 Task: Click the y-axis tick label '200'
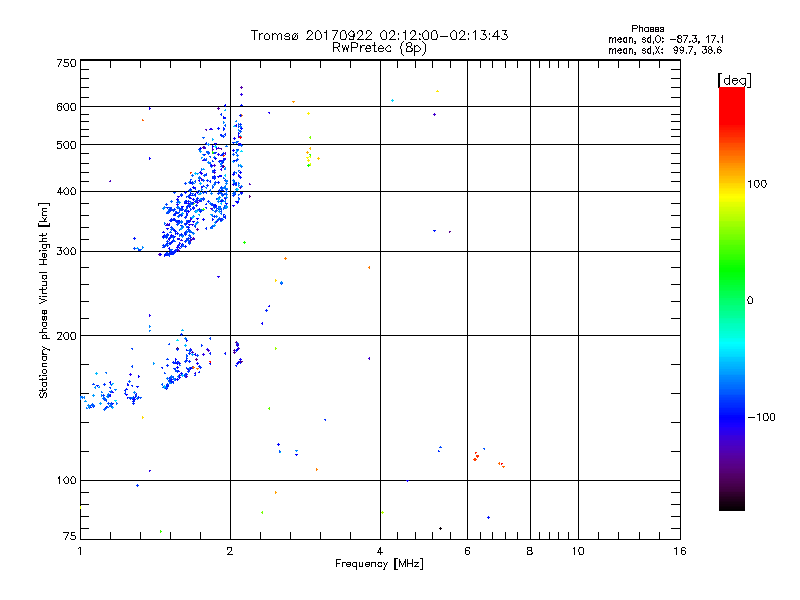[66, 336]
